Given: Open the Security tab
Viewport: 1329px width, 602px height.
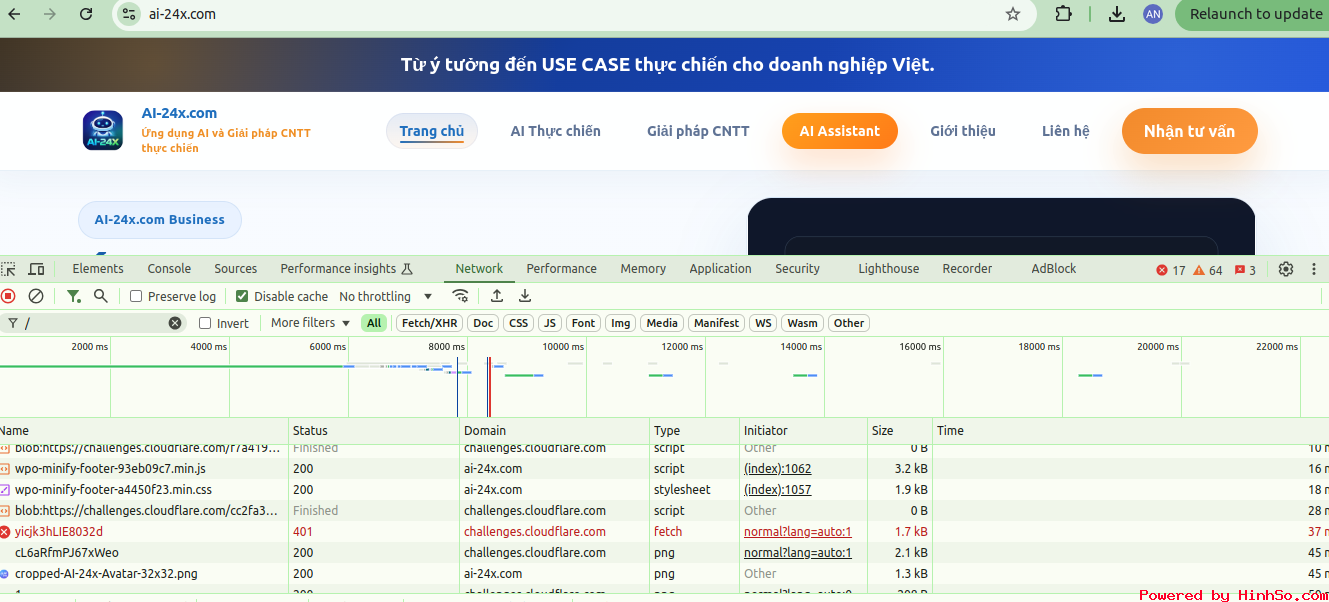Looking at the screenshot, I should point(797,269).
